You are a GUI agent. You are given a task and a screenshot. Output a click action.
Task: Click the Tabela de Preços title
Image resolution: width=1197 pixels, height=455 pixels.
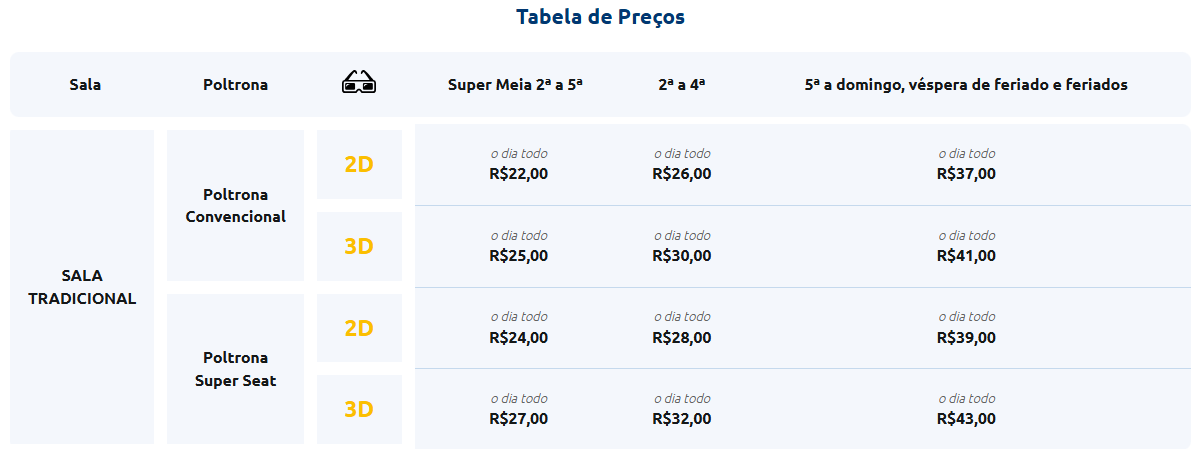[x=600, y=17]
